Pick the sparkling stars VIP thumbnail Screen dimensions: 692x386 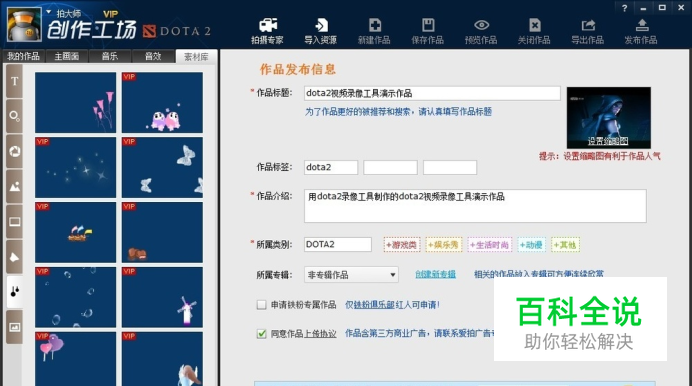click(x=75, y=167)
